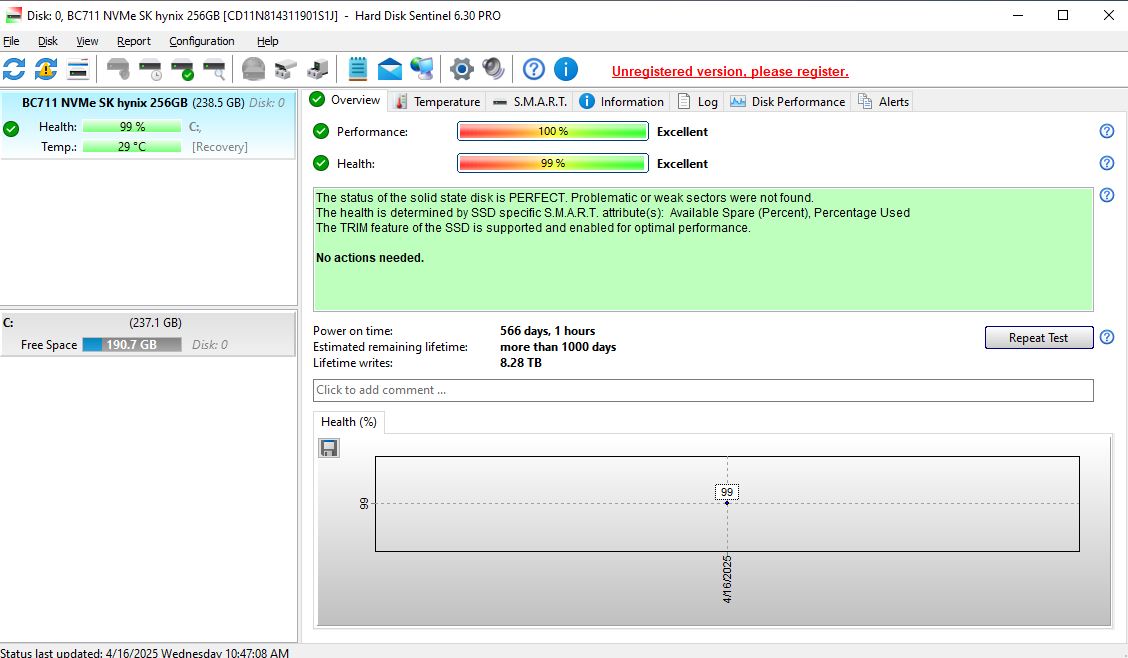Viewport: 1128px width, 658px height.
Task: Click the refresh icon with warning triangle
Action: pyautogui.click(x=46, y=69)
